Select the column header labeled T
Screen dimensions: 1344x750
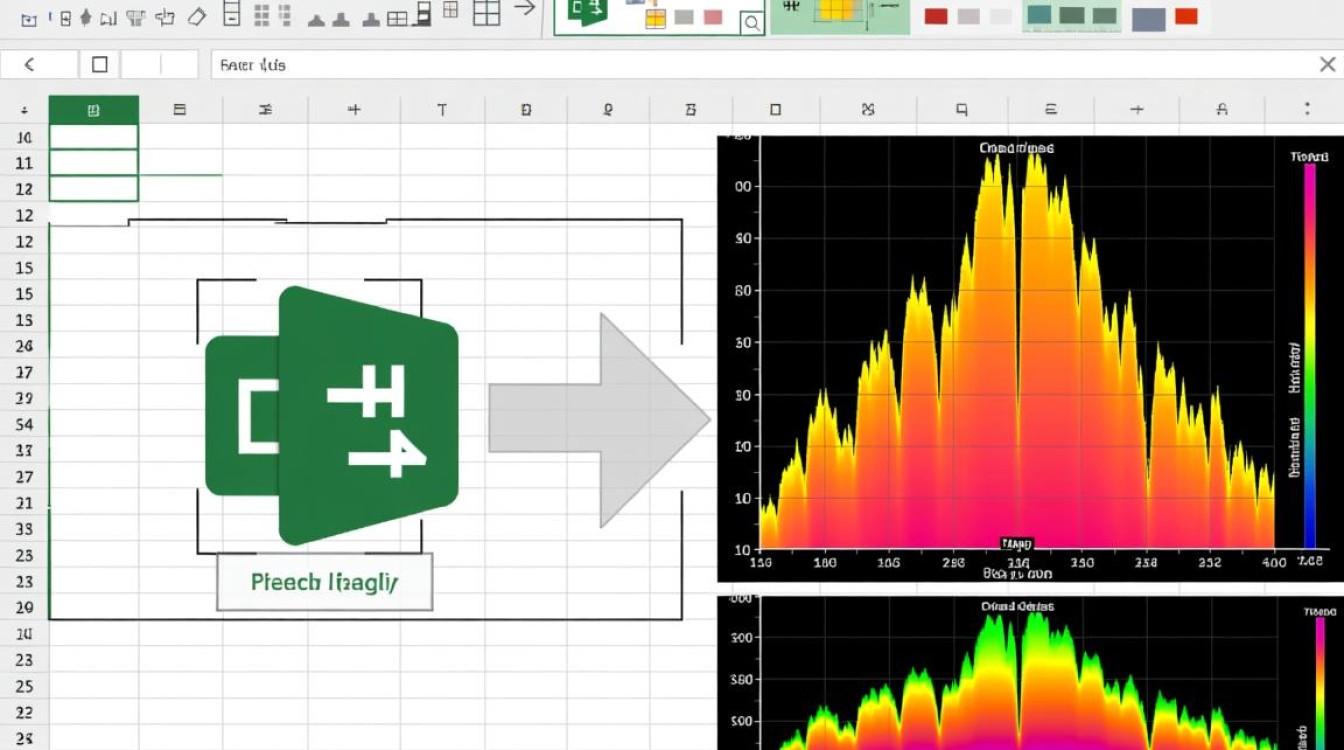point(442,110)
